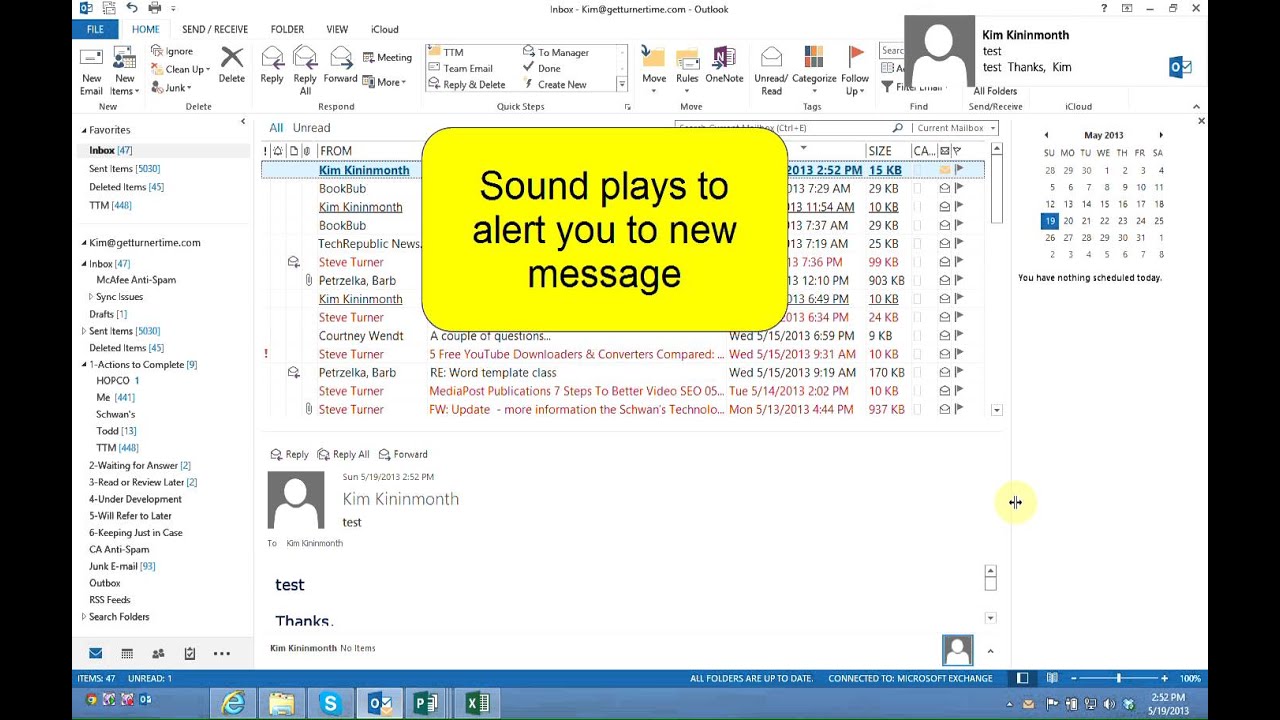Viewport: 1280px width, 720px height.
Task: Open the Junk E-mail folder
Action: click(x=122, y=566)
